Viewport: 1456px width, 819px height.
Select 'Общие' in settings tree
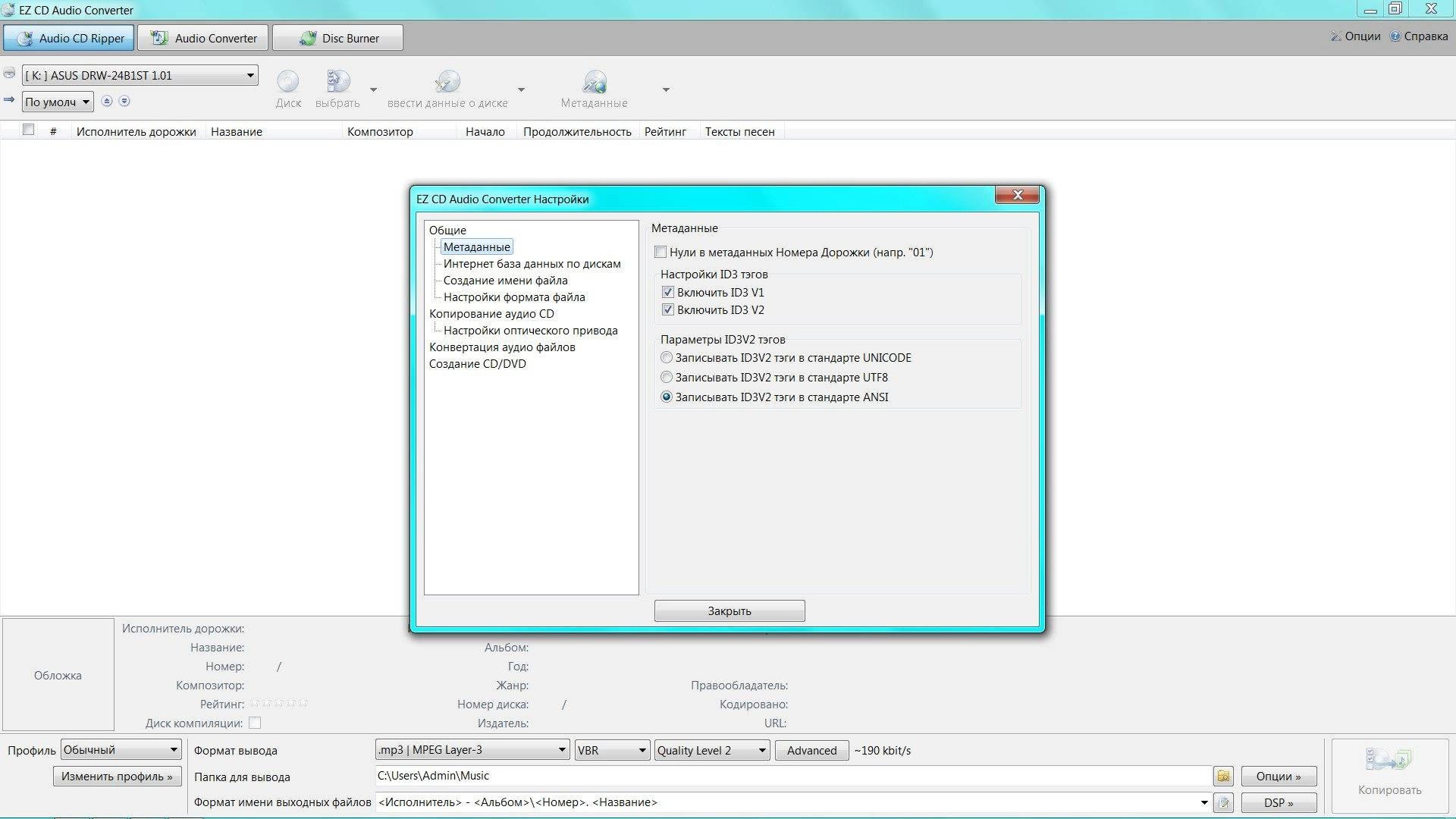pyautogui.click(x=447, y=230)
